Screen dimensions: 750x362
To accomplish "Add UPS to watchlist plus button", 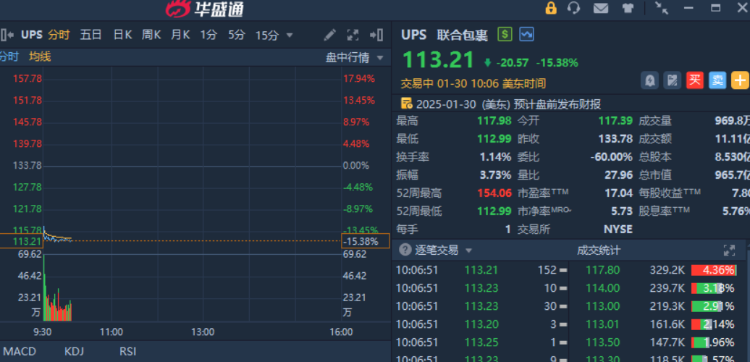I will (740, 80).
